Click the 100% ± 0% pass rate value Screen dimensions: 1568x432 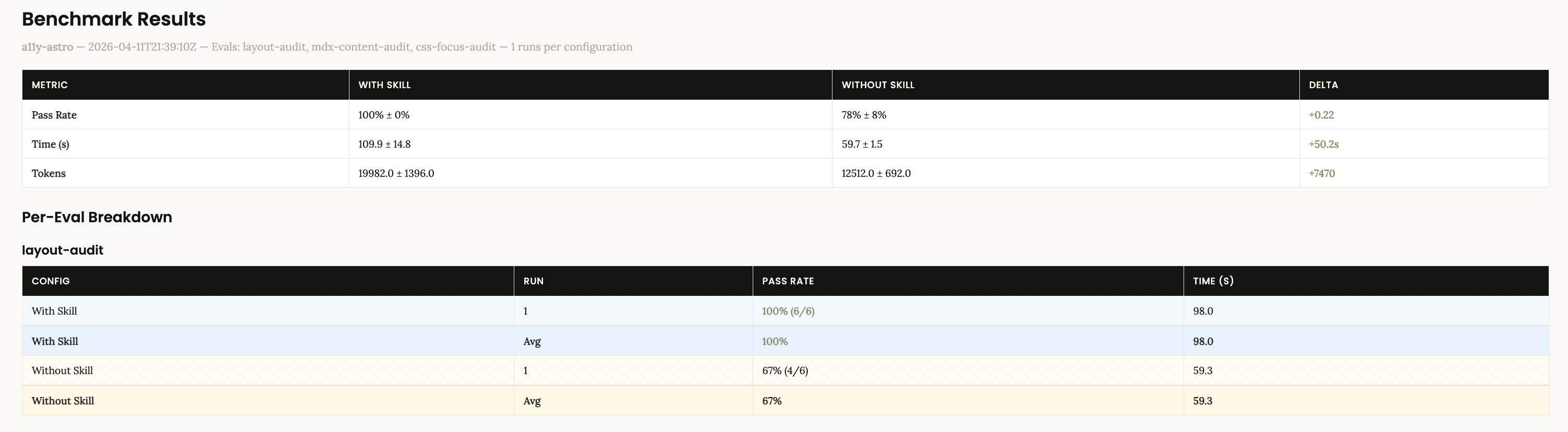tap(384, 114)
